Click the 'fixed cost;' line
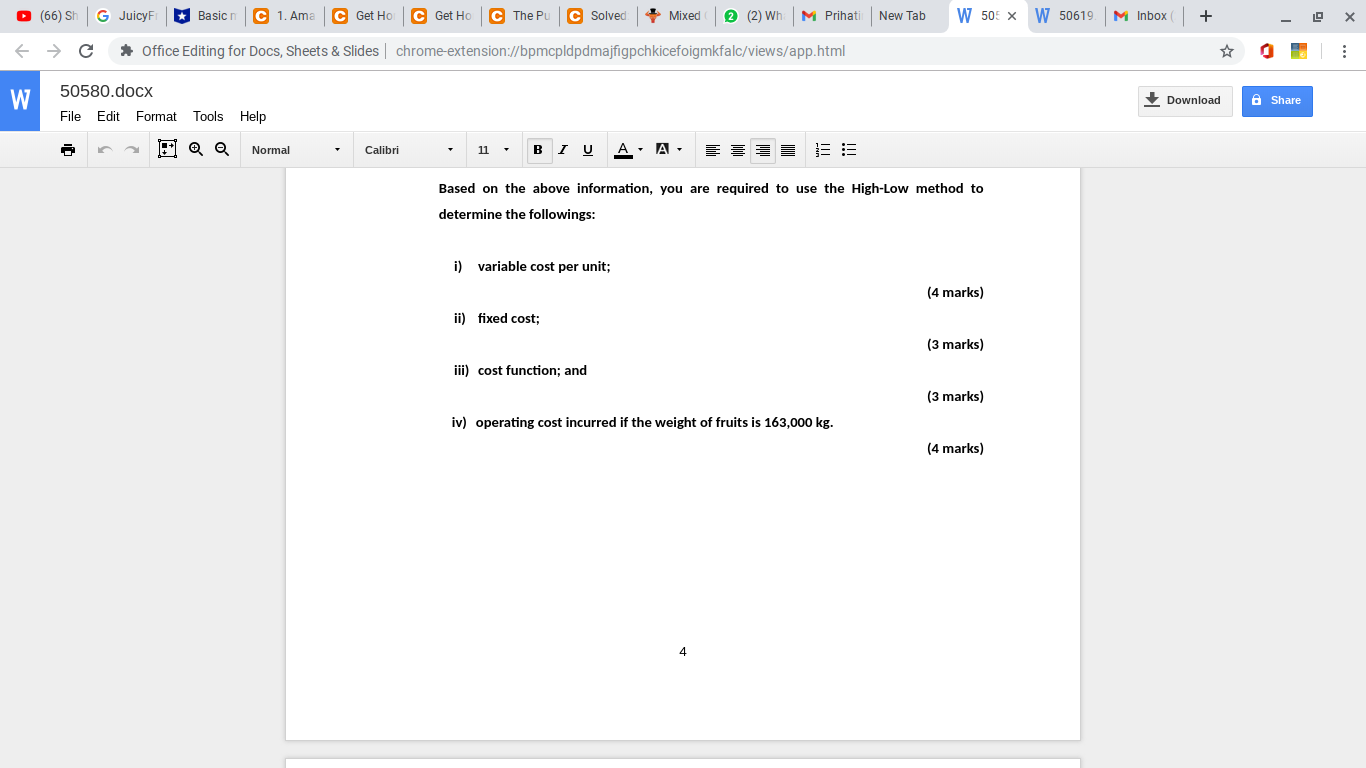The image size is (1366, 768). click(x=509, y=319)
